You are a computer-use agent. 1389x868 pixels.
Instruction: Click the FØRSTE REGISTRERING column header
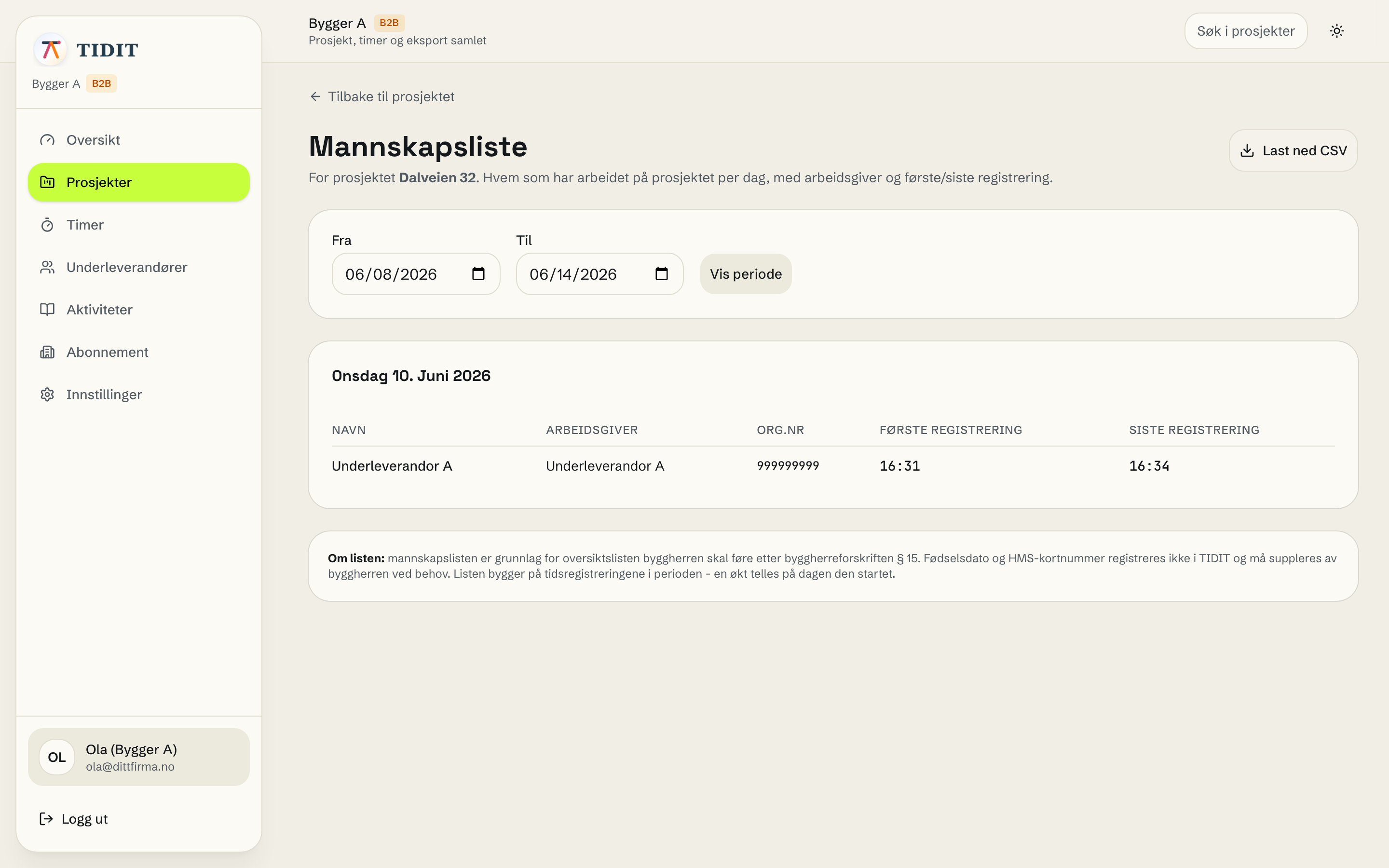pyautogui.click(x=951, y=430)
